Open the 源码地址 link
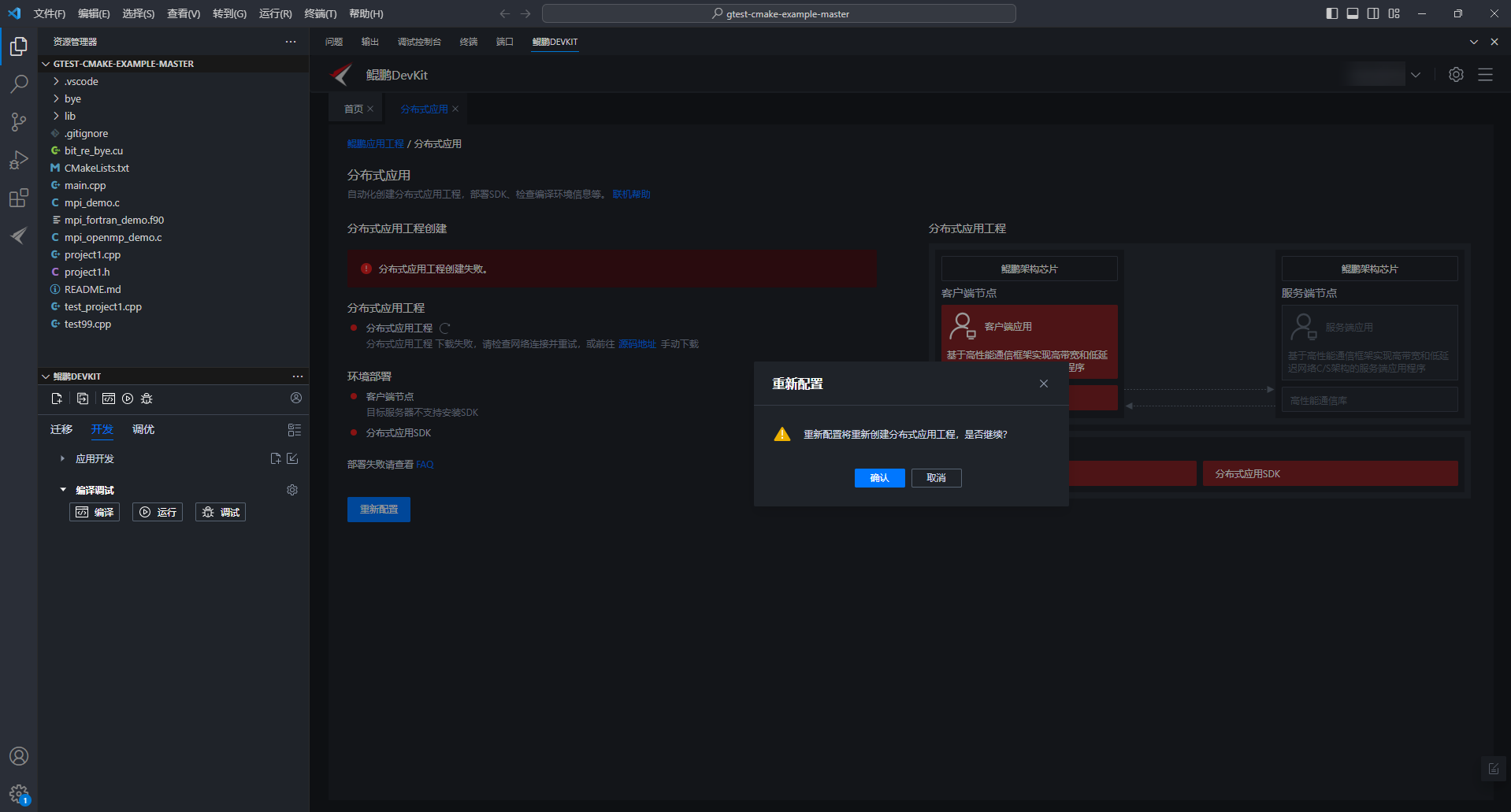 pos(637,344)
